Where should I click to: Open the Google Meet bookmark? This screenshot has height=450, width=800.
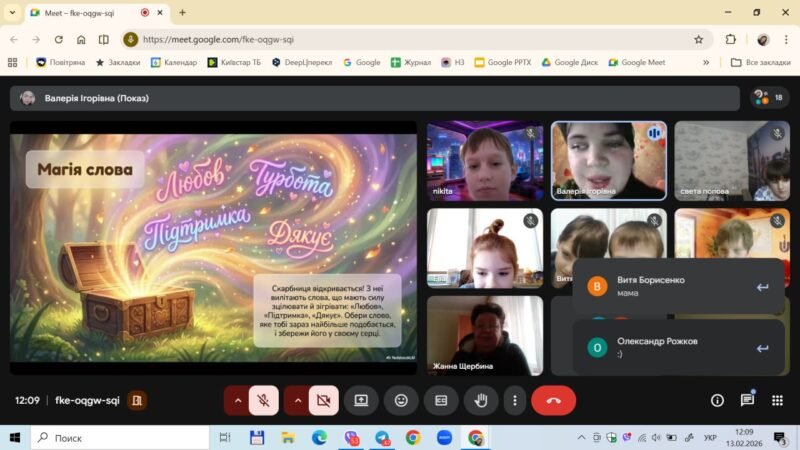pyautogui.click(x=635, y=62)
